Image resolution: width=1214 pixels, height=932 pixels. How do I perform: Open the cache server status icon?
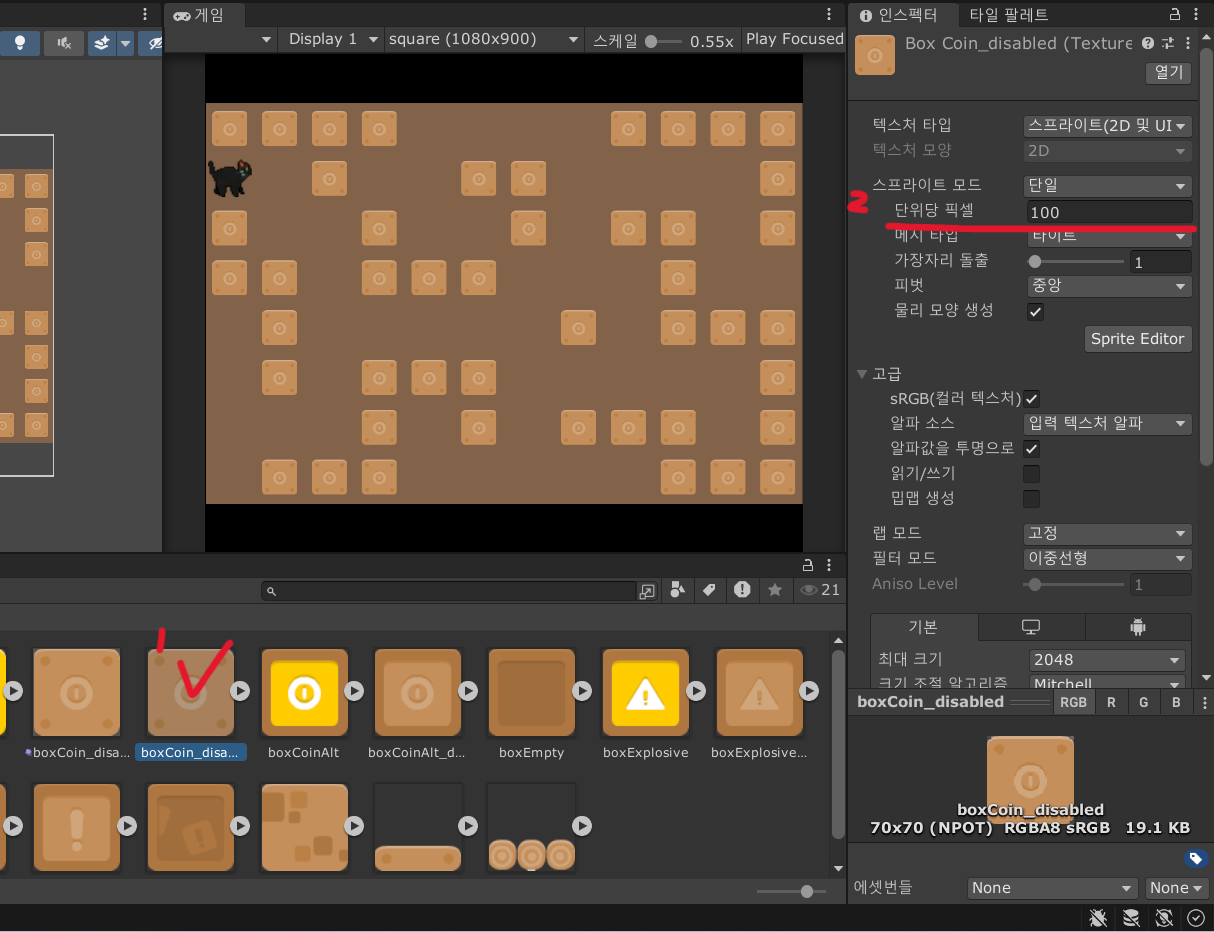click(x=1131, y=917)
